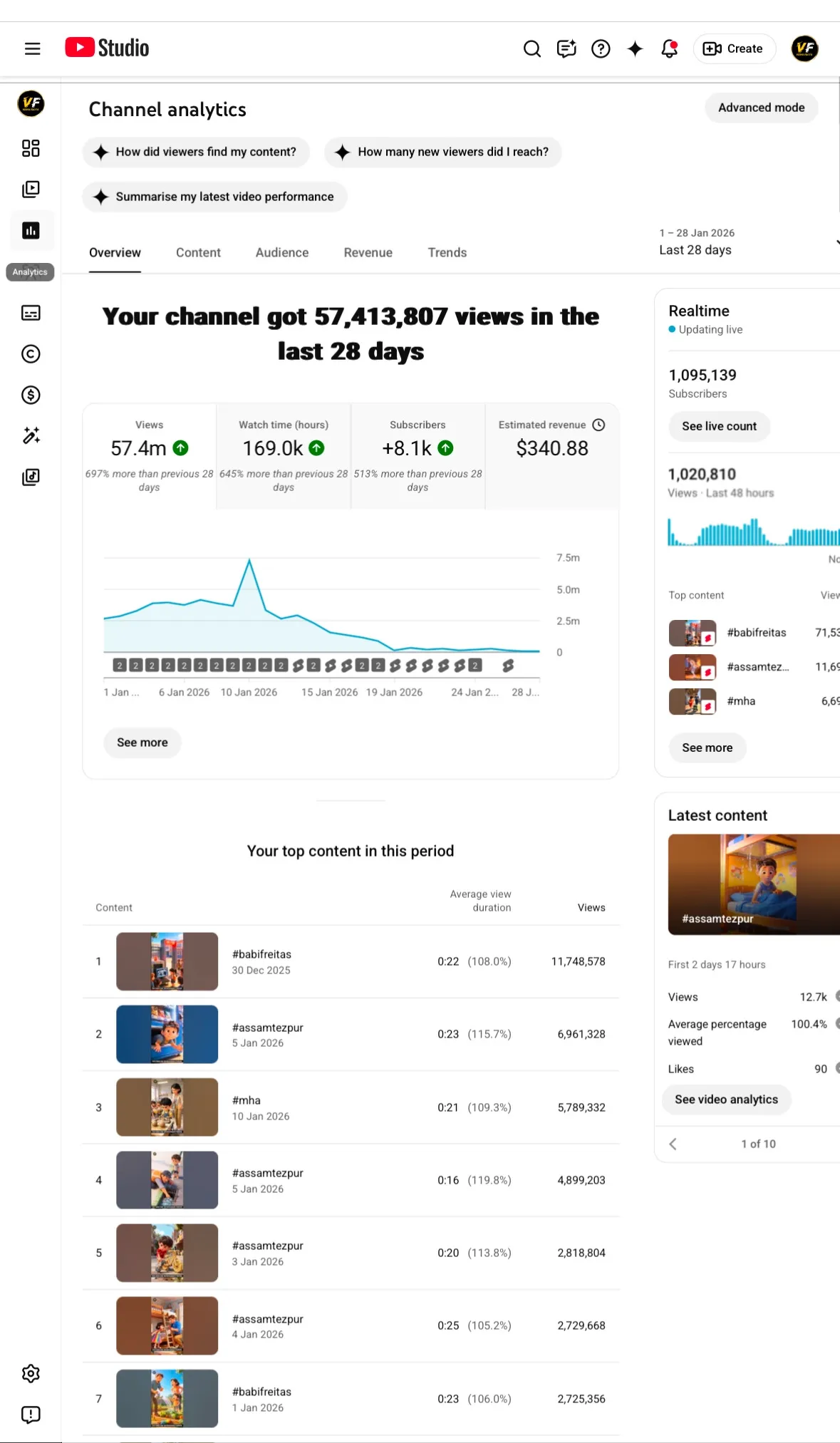The image size is (840, 1443).
Task: Go to Dashboard in the sidebar
Action: 31,148
